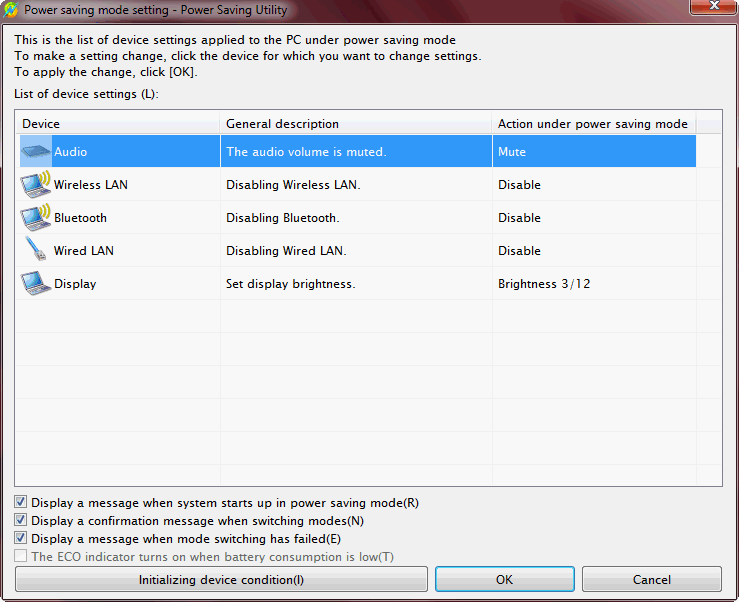This screenshot has width=739, height=602.
Task: Select the Wireless LAN device name
Action: tap(90, 185)
